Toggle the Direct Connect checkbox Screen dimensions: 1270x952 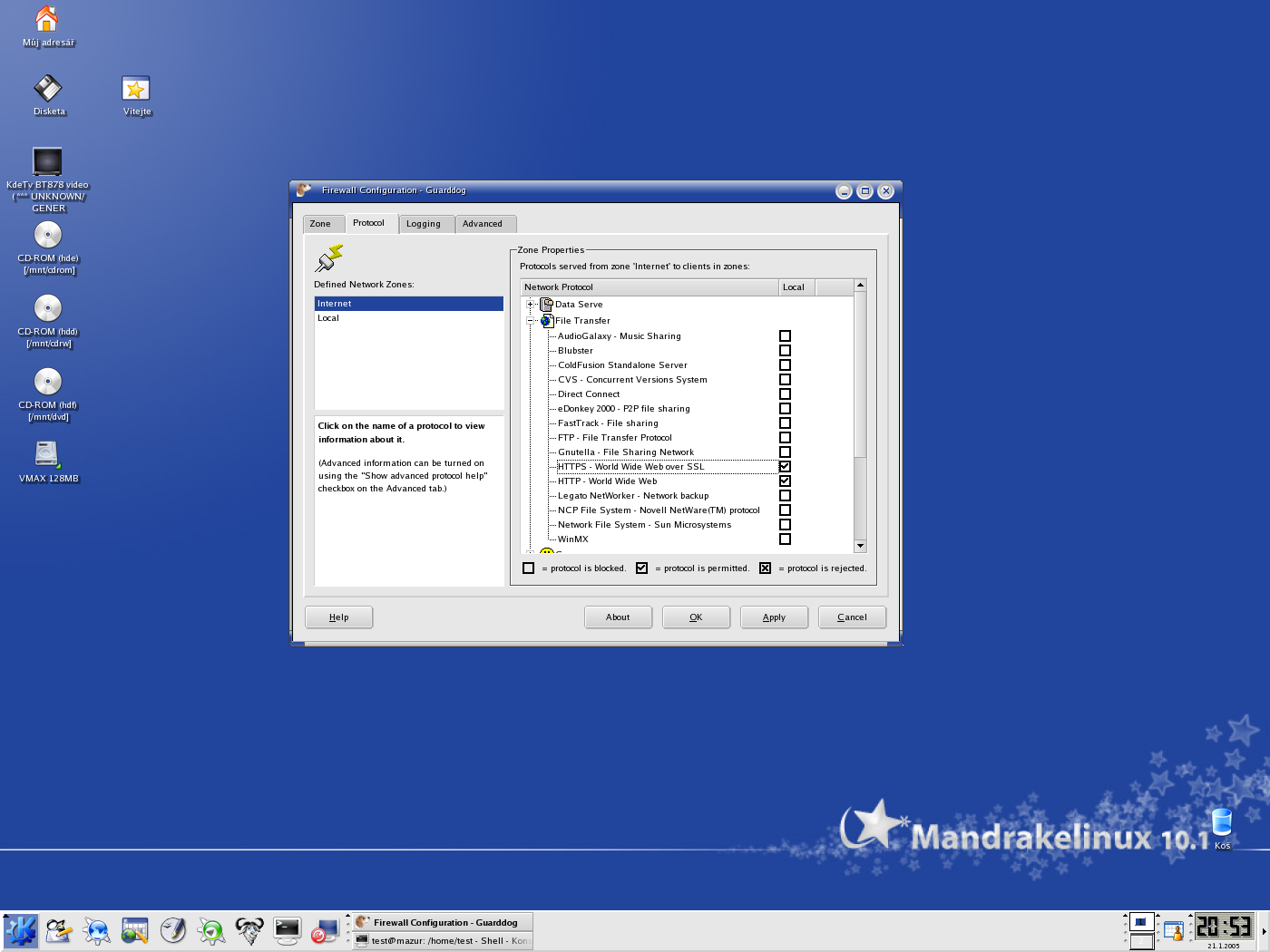point(785,394)
